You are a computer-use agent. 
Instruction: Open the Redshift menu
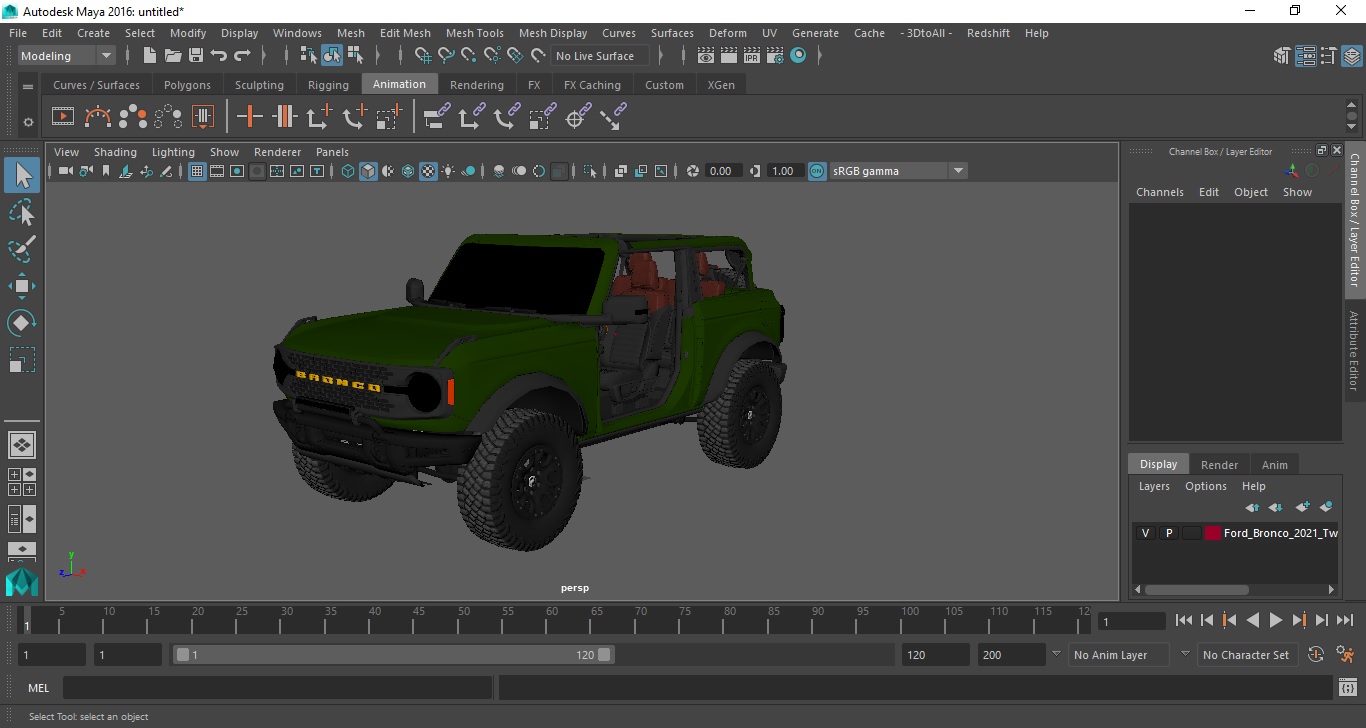(988, 33)
